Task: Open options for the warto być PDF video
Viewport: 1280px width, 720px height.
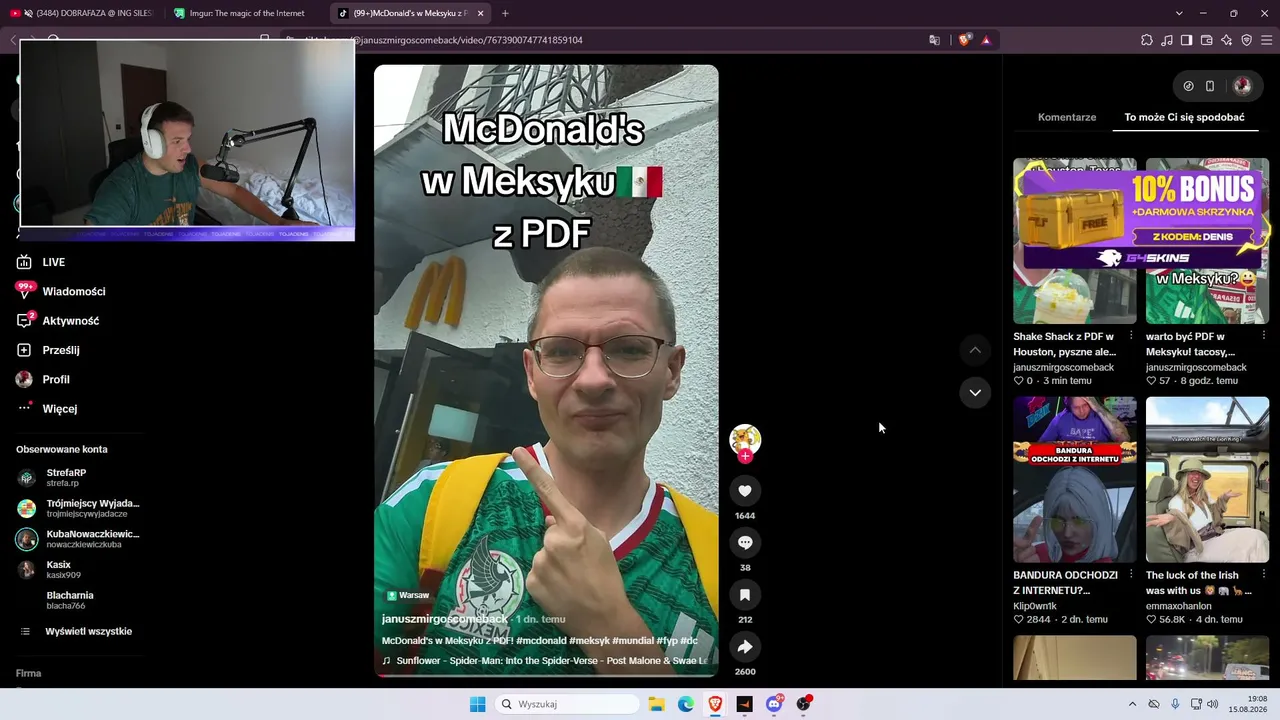Action: (1264, 337)
